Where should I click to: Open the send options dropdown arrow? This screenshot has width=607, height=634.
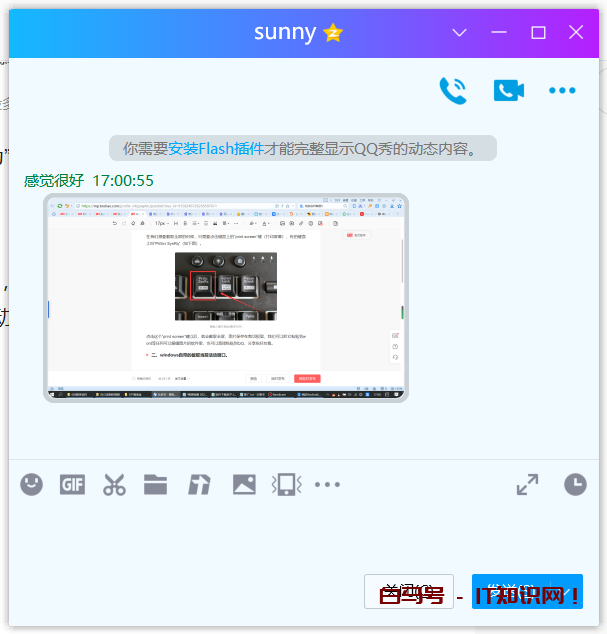(x=568, y=591)
